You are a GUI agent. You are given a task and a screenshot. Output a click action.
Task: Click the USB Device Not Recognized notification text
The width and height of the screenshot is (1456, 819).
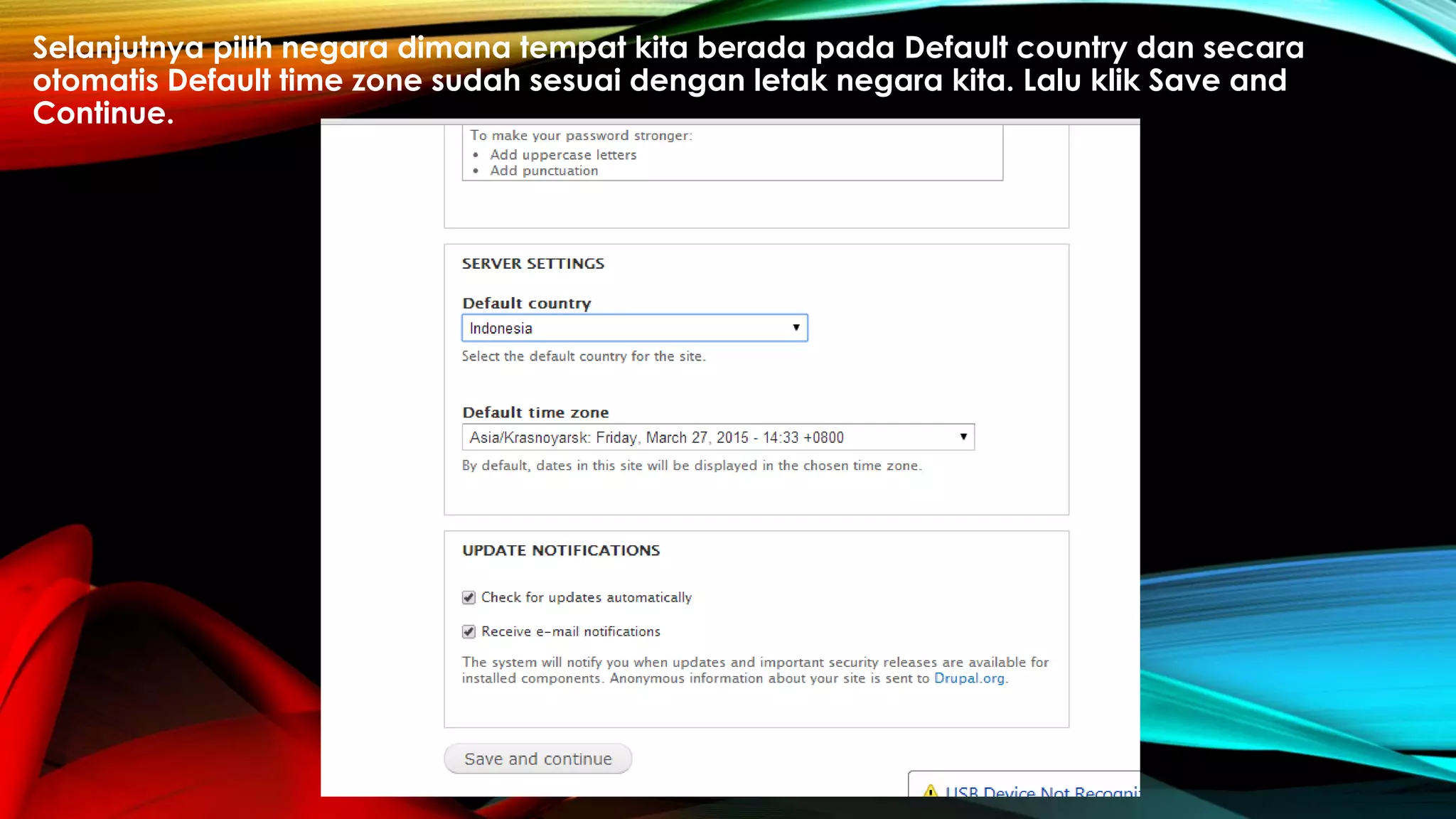(1042, 791)
